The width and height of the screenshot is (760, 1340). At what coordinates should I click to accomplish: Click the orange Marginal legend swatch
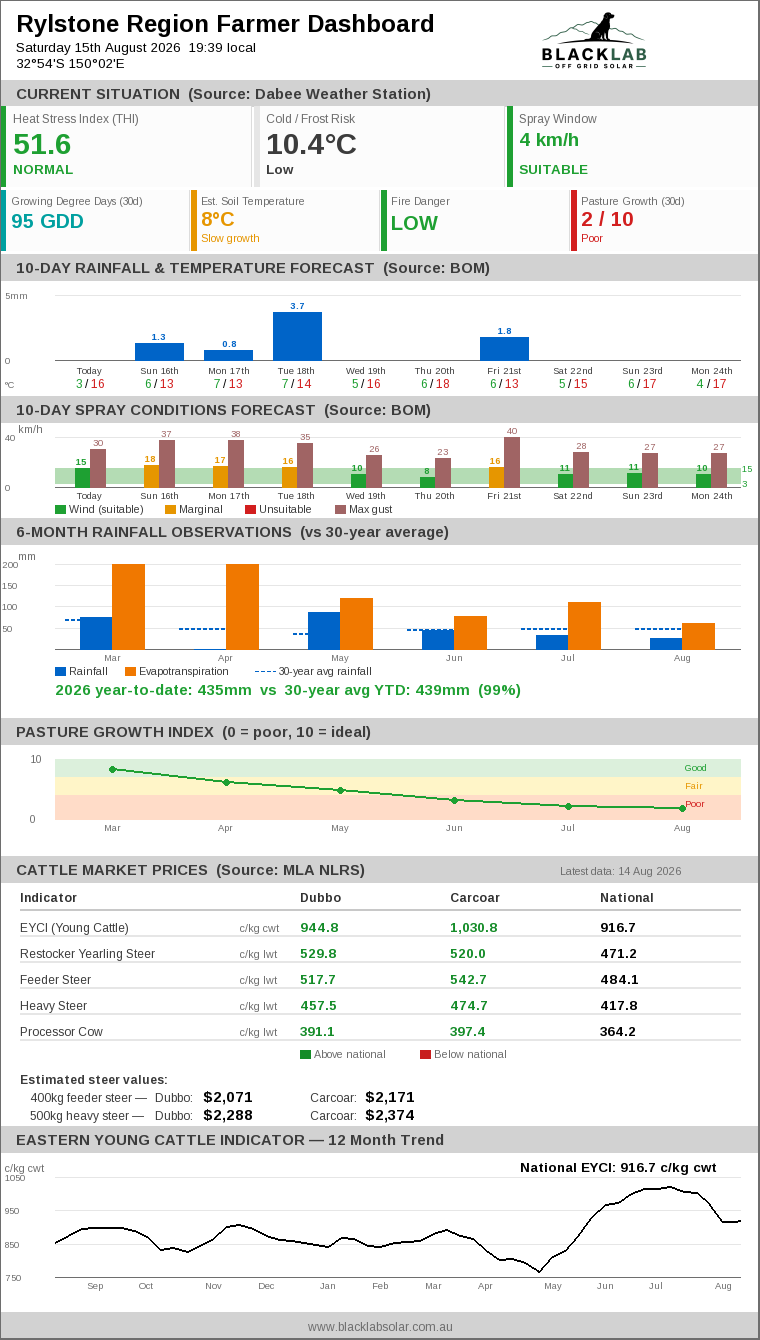click(170, 510)
